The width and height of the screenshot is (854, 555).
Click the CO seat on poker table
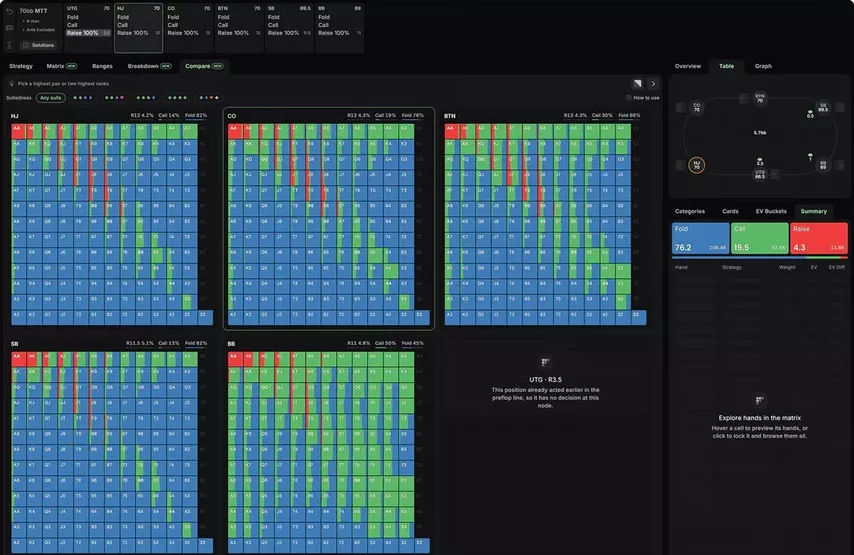tap(697, 107)
